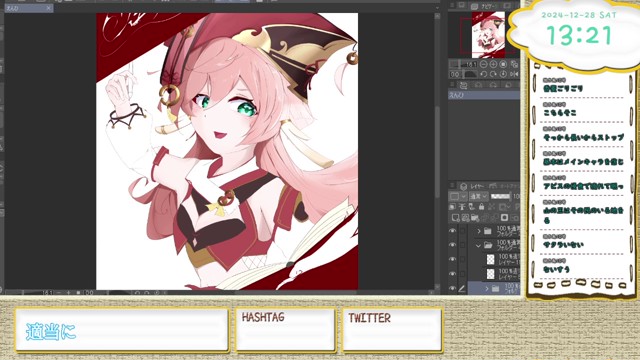Click the new layer folder icon
The width and height of the screenshot is (640, 360).
pos(475,218)
